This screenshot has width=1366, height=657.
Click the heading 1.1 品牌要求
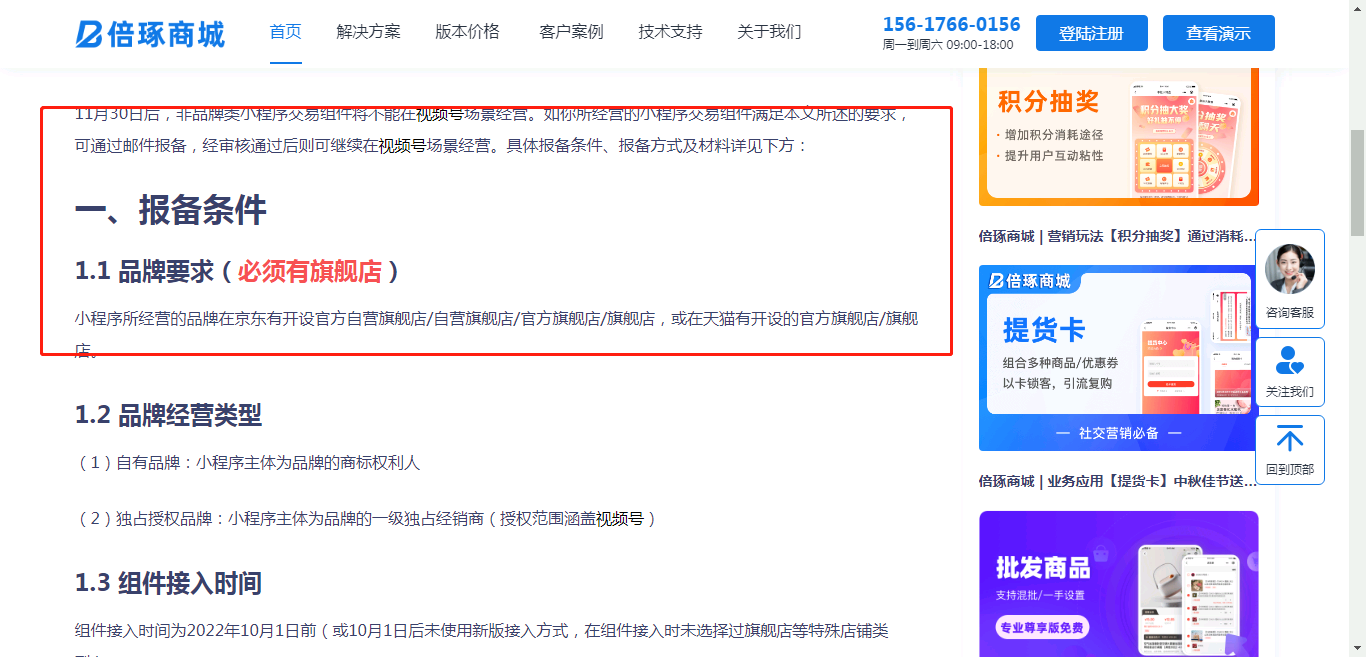pos(238,271)
